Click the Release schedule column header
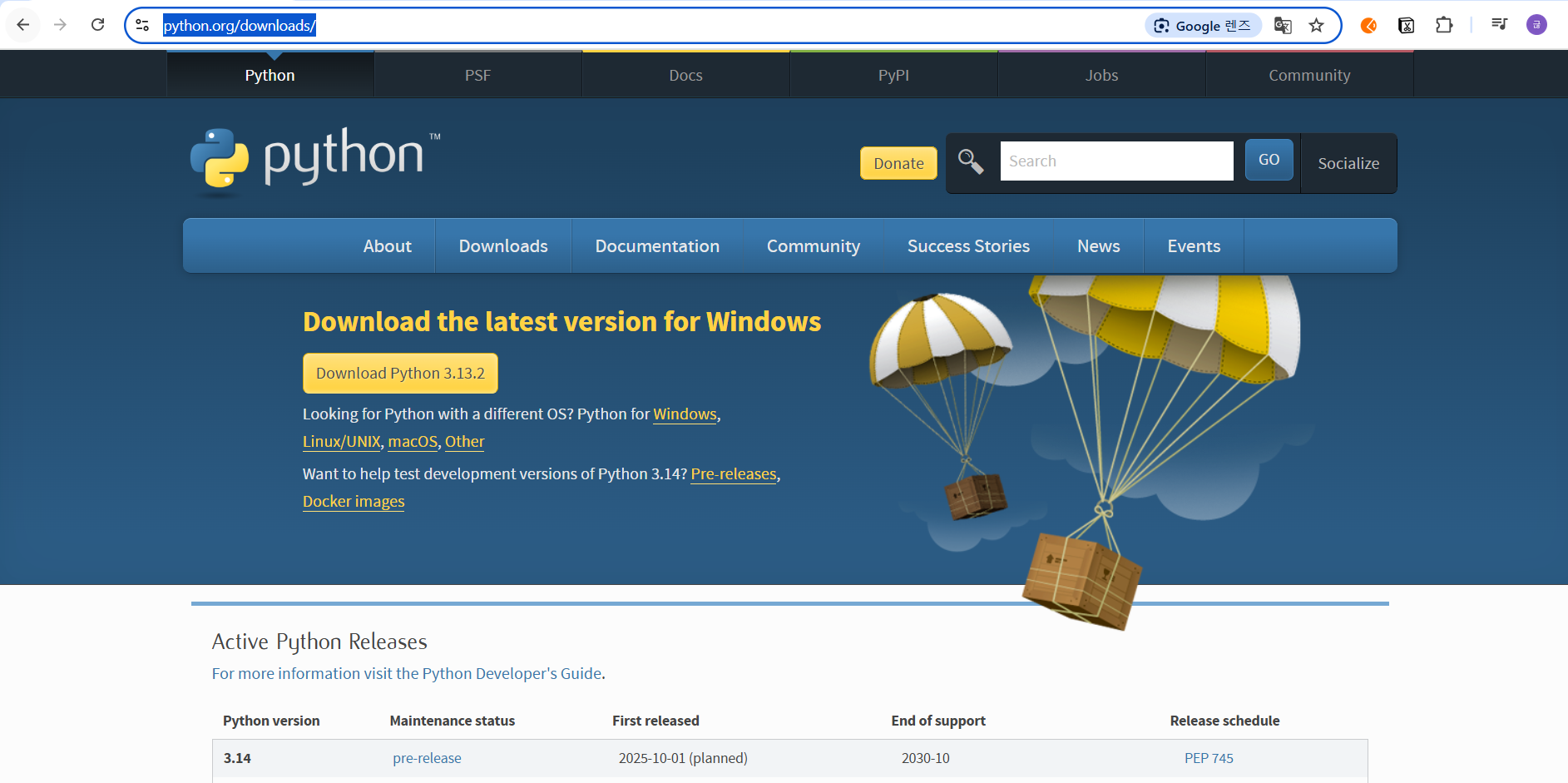Image resolution: width=1568 pixels, height=783 pixels. pyautogui.click(x=1224, y=721)
